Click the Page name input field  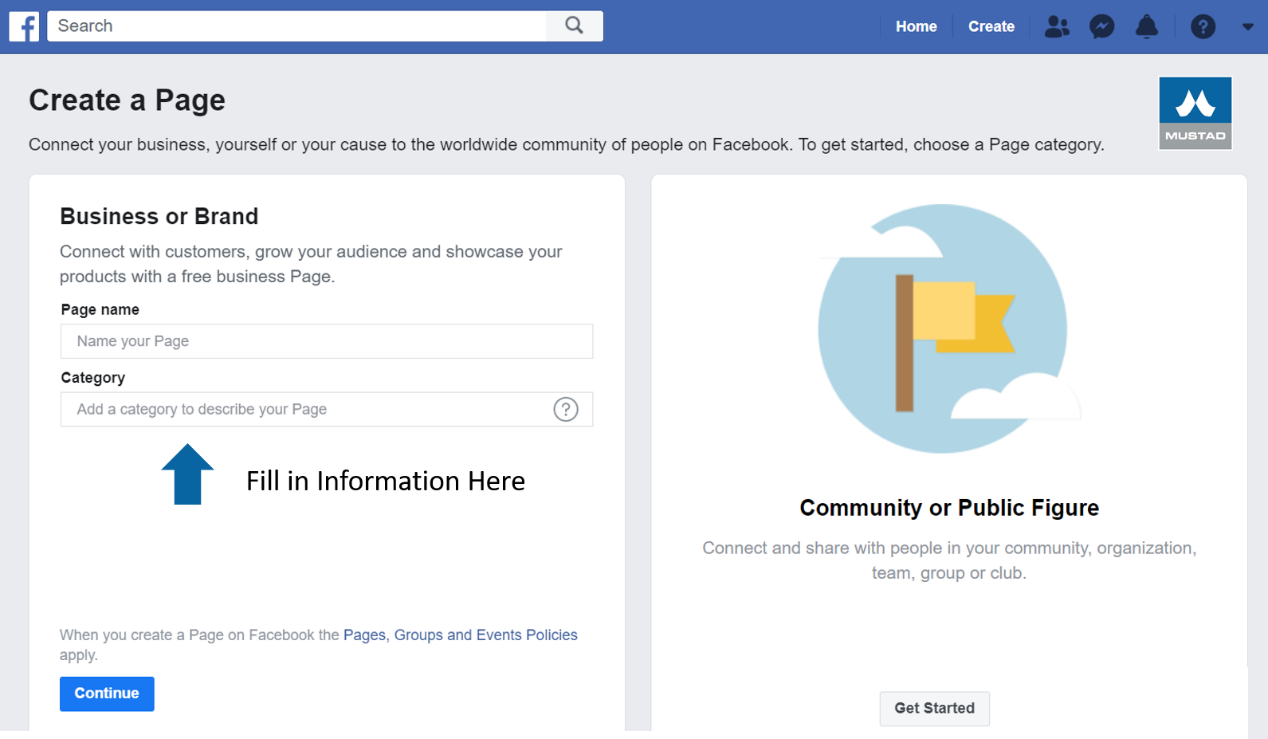point(327,341)
